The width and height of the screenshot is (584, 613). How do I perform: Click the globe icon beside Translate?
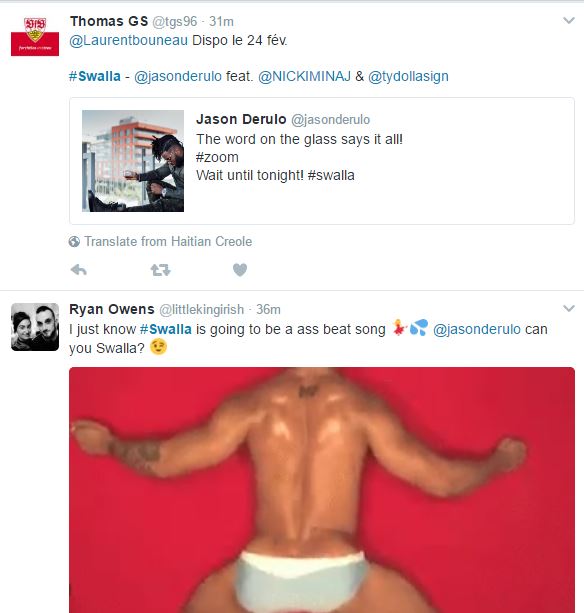pyautogui.click(x=74, y=242)
